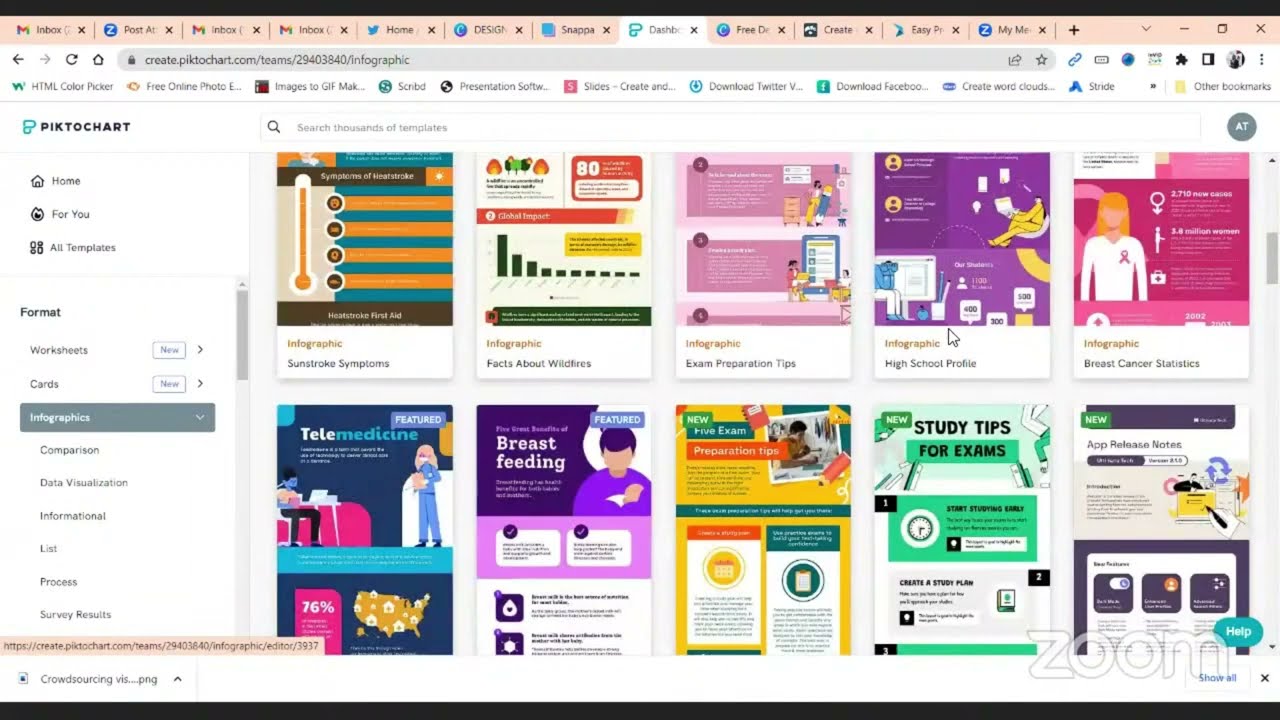Open the Facts About Wildfires template
Image resolution: width=1280 pixels, height=720 pixels.
pos(564,265)
